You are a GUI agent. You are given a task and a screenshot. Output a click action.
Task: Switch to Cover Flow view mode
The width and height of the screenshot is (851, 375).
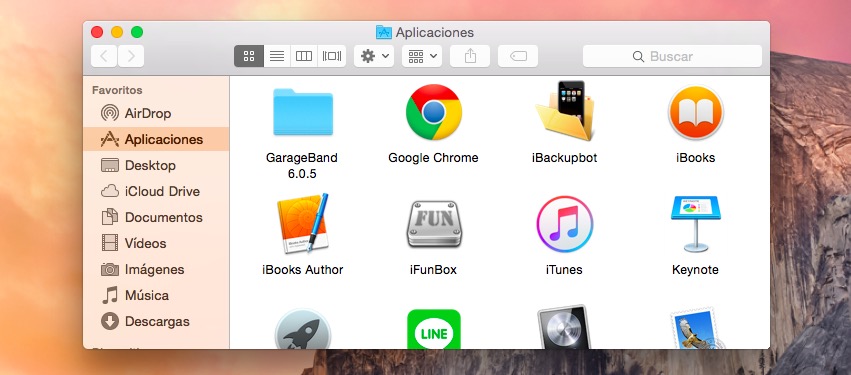click(x=332, y=56)
